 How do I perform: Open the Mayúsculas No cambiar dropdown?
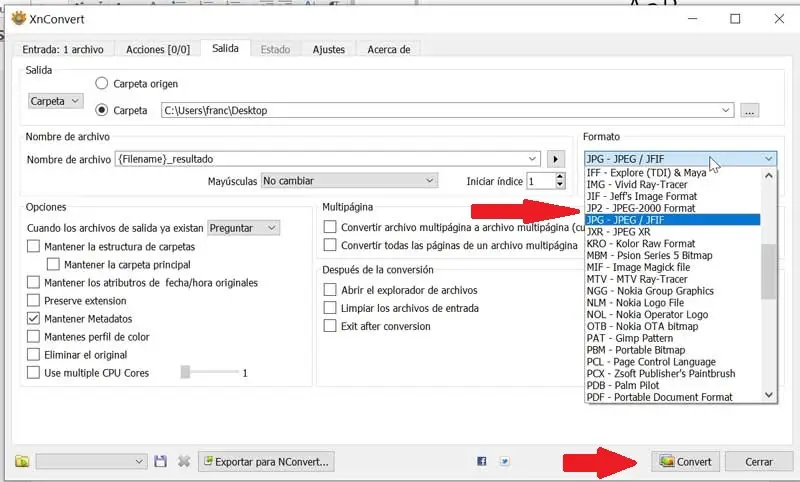[x=349, y=181]
